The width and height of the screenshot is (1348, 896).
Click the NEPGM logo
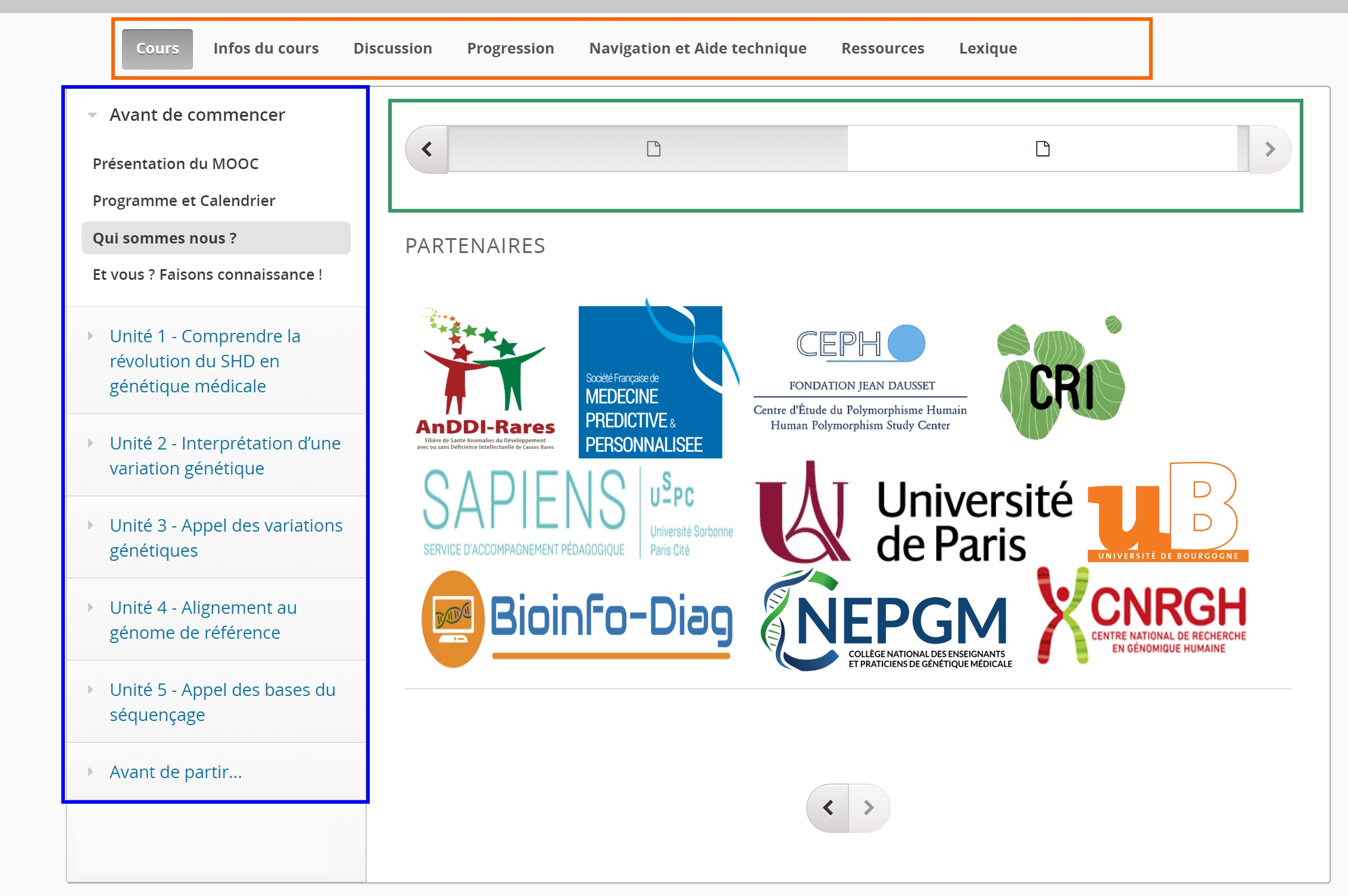(x=887, y=620)
